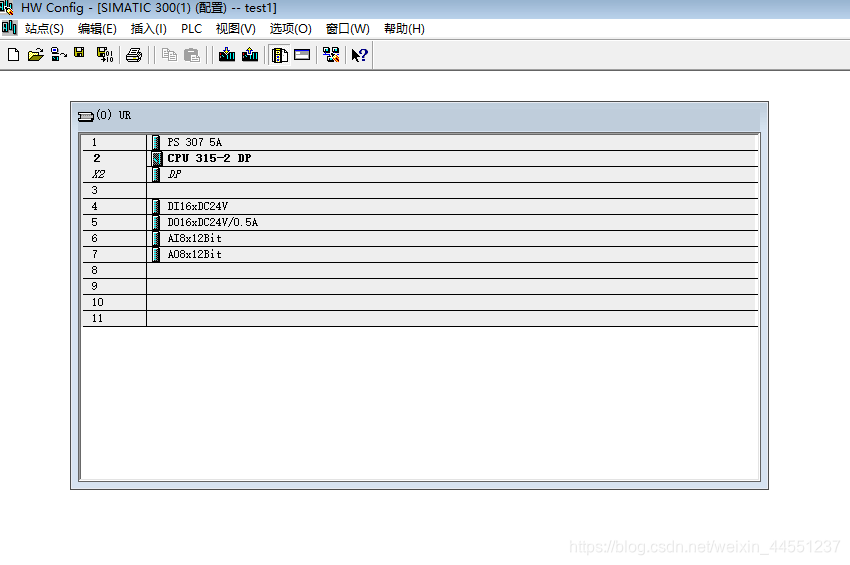This screenshot has height=565, width=850.
Task: Select the AO8x12Bit module row
Action: (420, 254)
